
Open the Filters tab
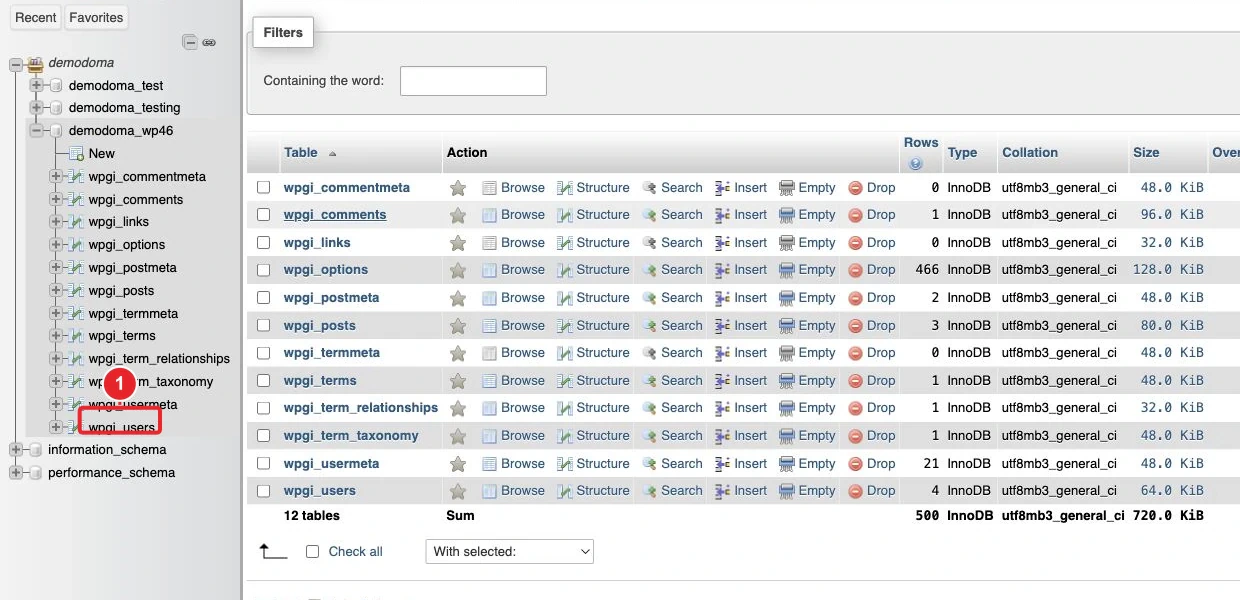pos(283,33)
